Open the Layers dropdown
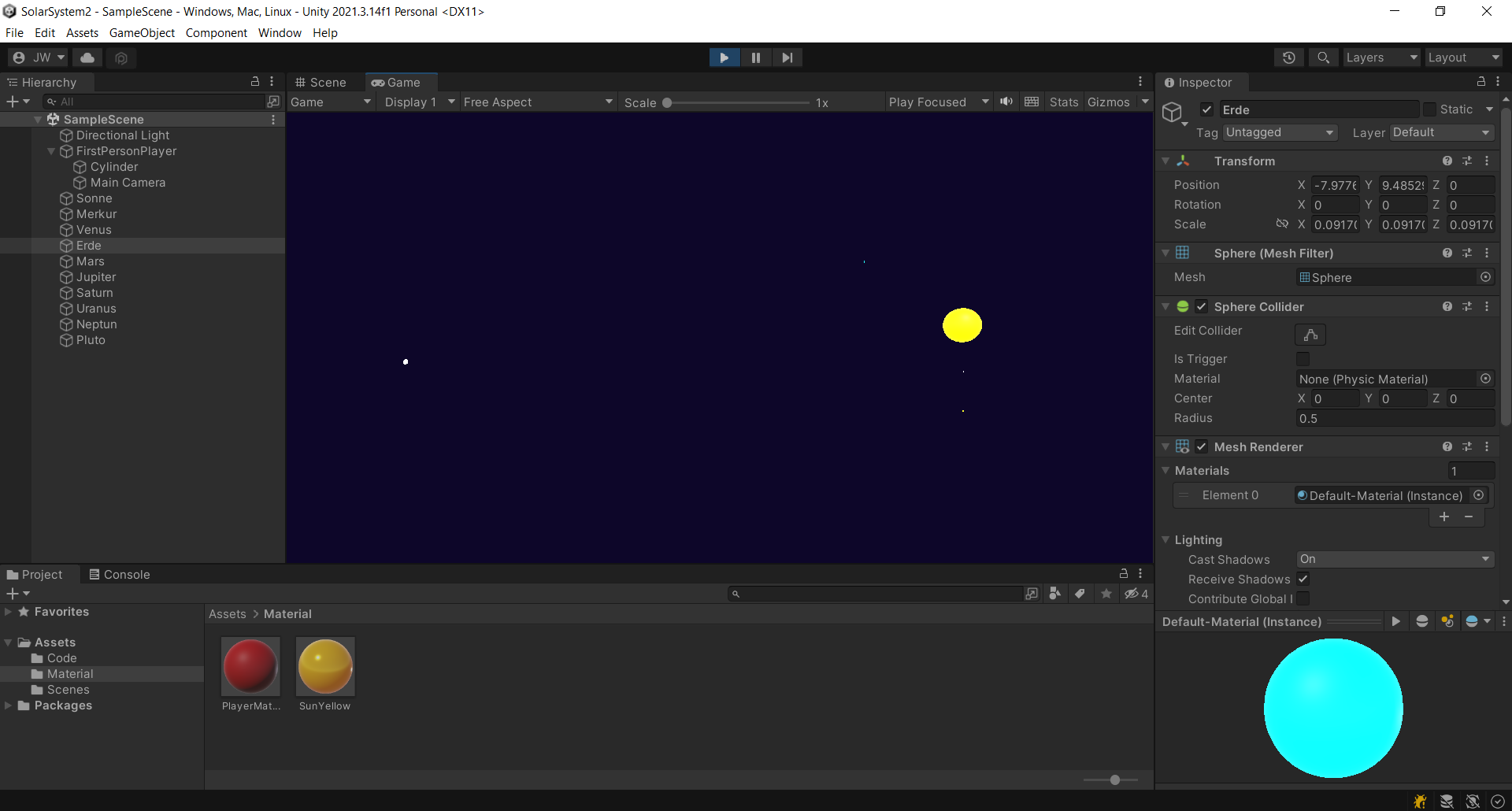1512x811 pixels. pos(1380,57)
